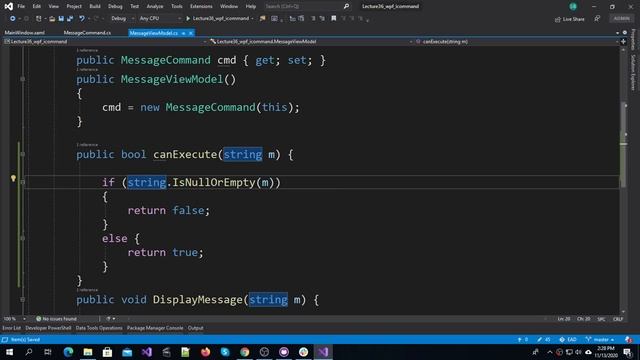
Task: Open the Debug configuration dropdown
Action: pyautogui.click(x=122, y=18)
